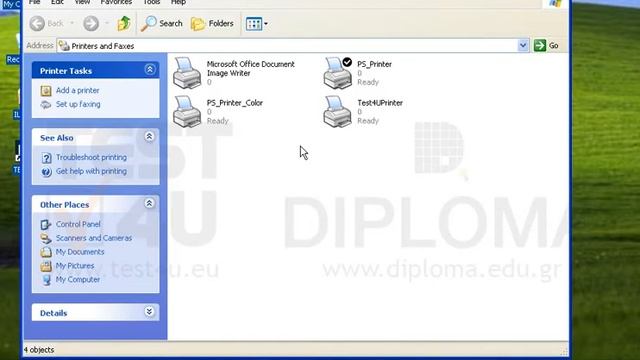Viewport: 640px width, 360px height.
Task: Click the Troubleshoot printing question icon
Action: (x=47, y=158)
